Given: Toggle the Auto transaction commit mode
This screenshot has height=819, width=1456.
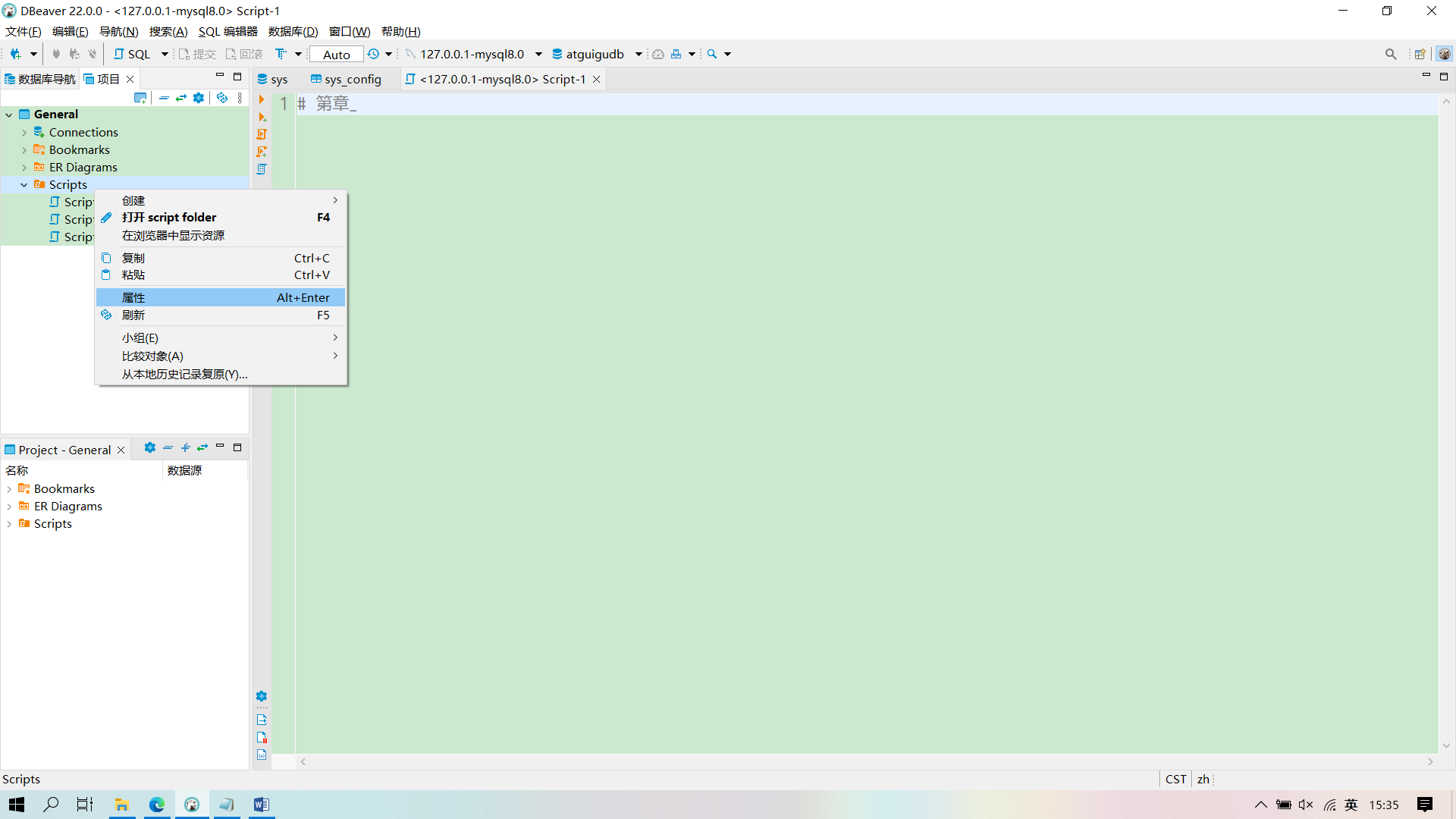Looking at the screenshot, I should click(335, 54).
